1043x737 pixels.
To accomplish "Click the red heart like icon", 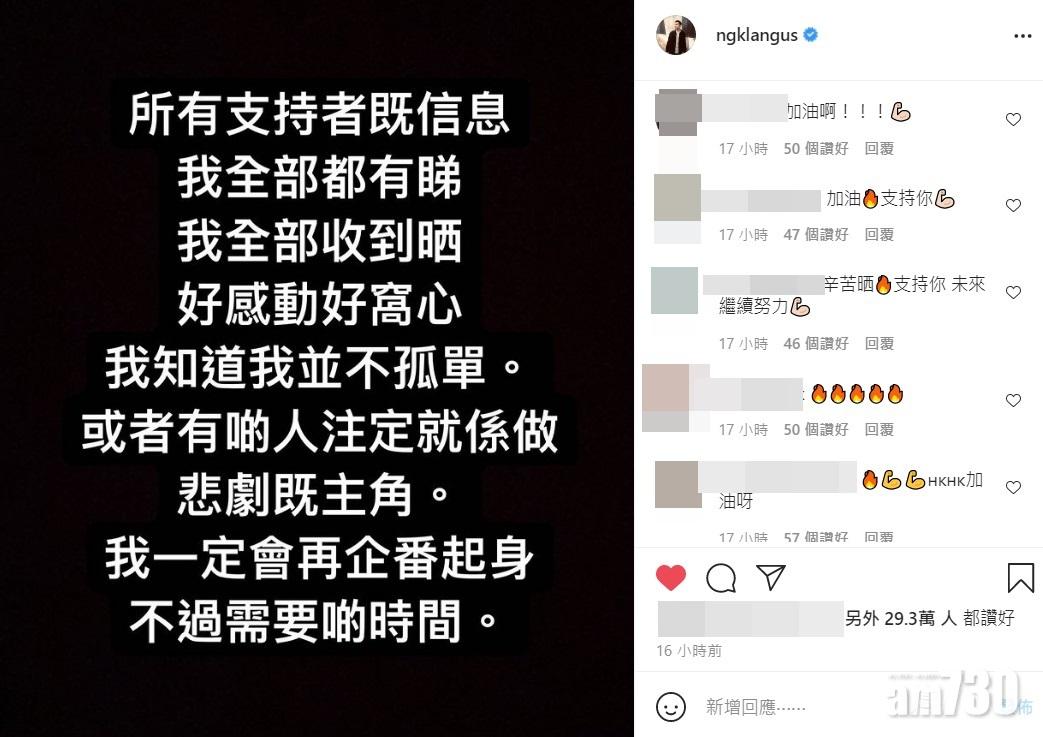I will pos(670,577).
